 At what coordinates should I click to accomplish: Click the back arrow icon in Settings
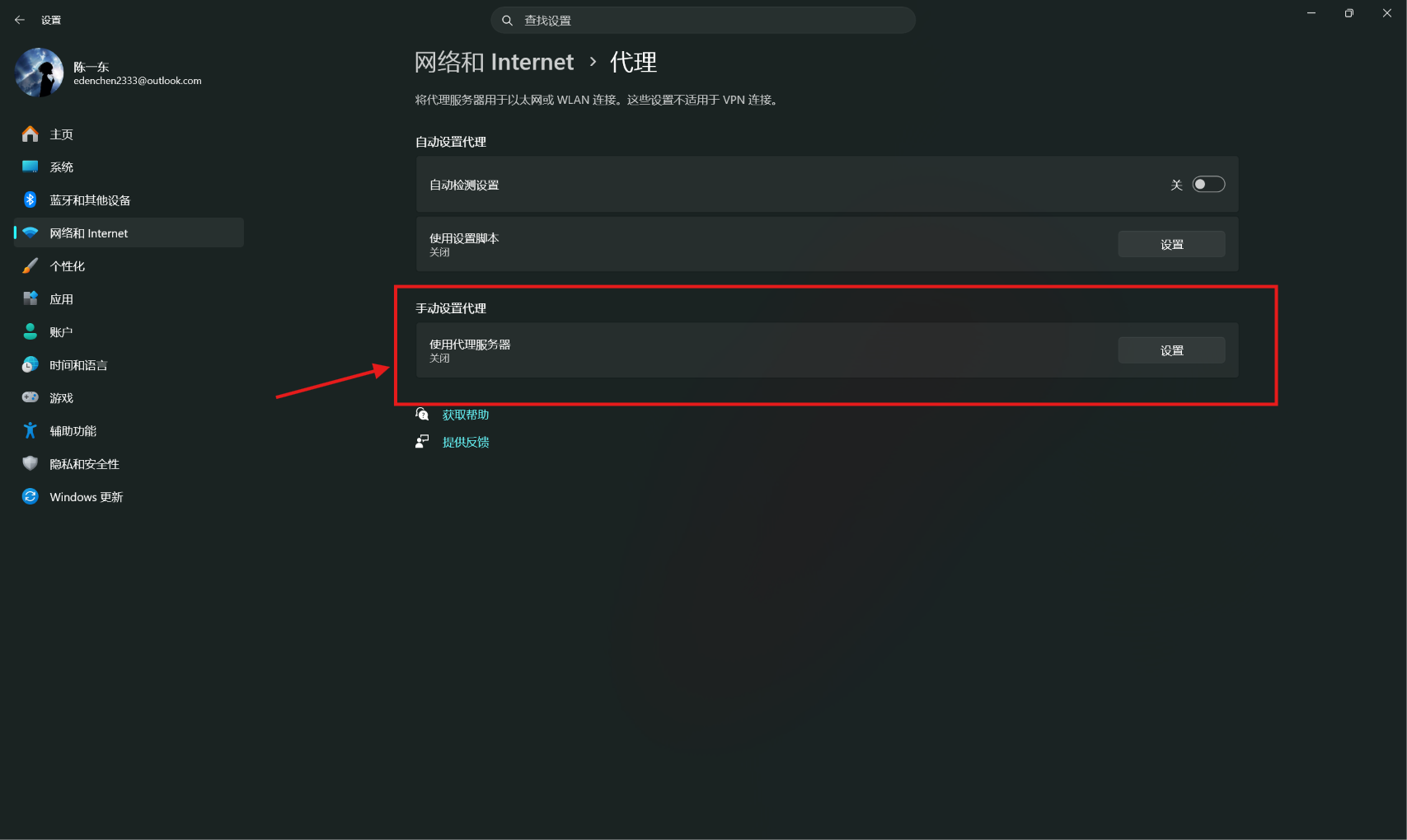pos(20,20)
